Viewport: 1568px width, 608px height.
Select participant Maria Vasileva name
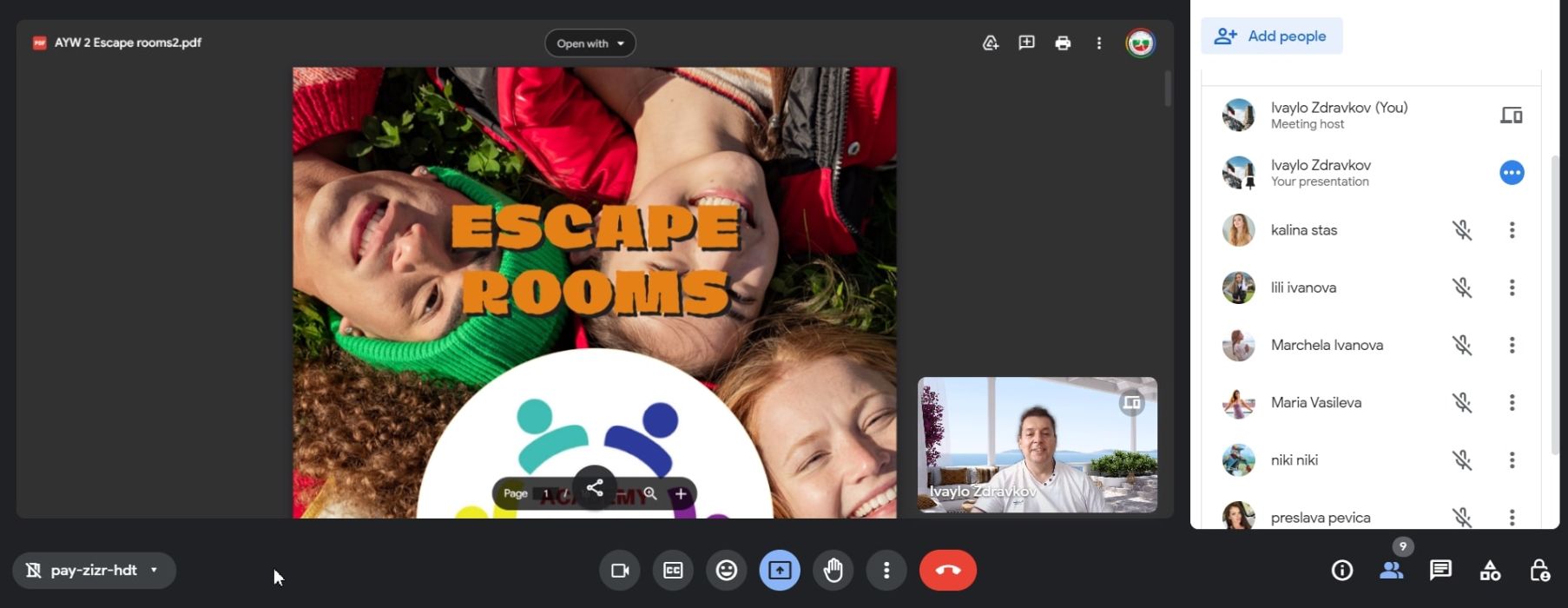(x=1316, y=402)
